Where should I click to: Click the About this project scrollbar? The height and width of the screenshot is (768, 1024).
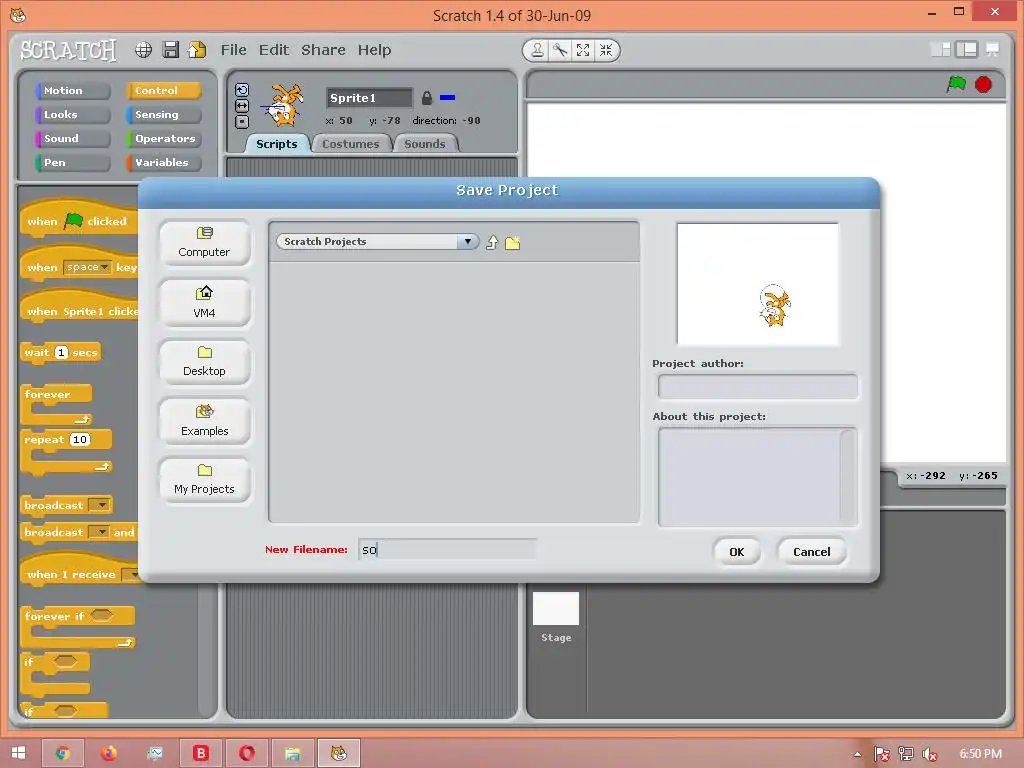tap(848, 477)
